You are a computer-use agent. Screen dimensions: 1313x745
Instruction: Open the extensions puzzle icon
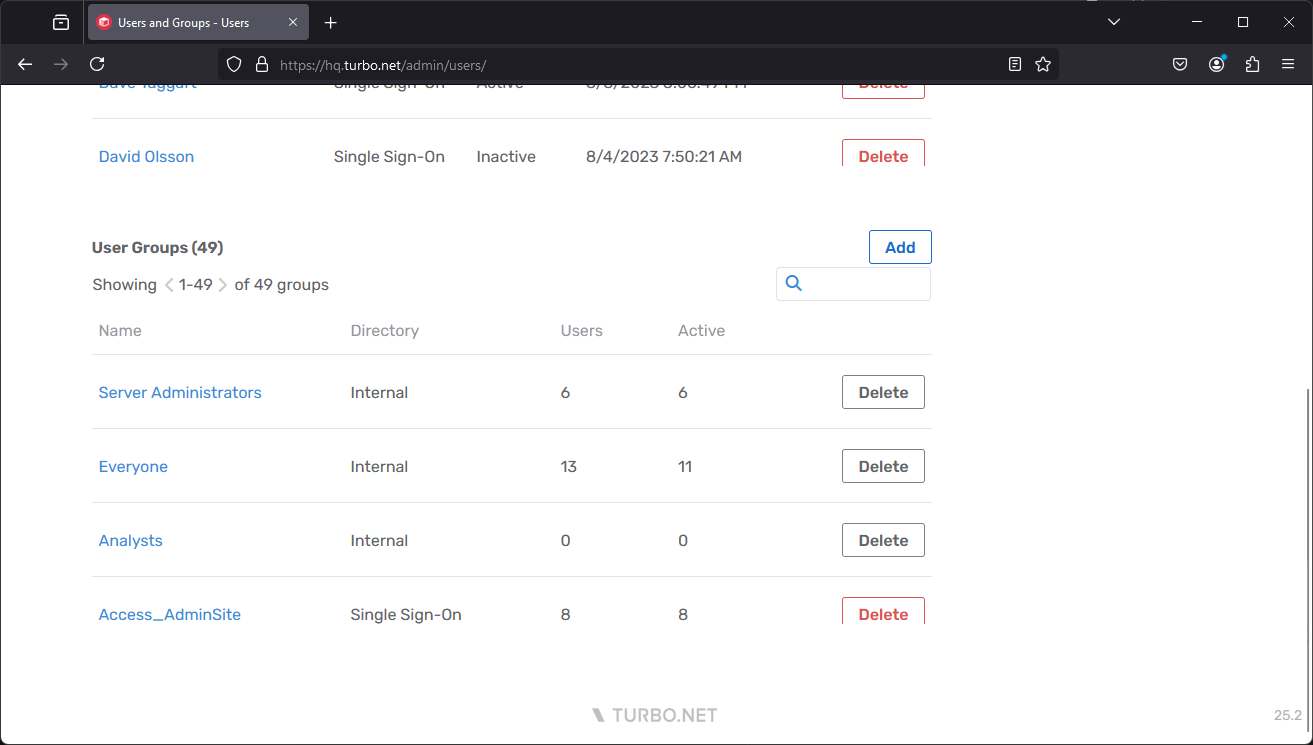tap(1252, 64)
